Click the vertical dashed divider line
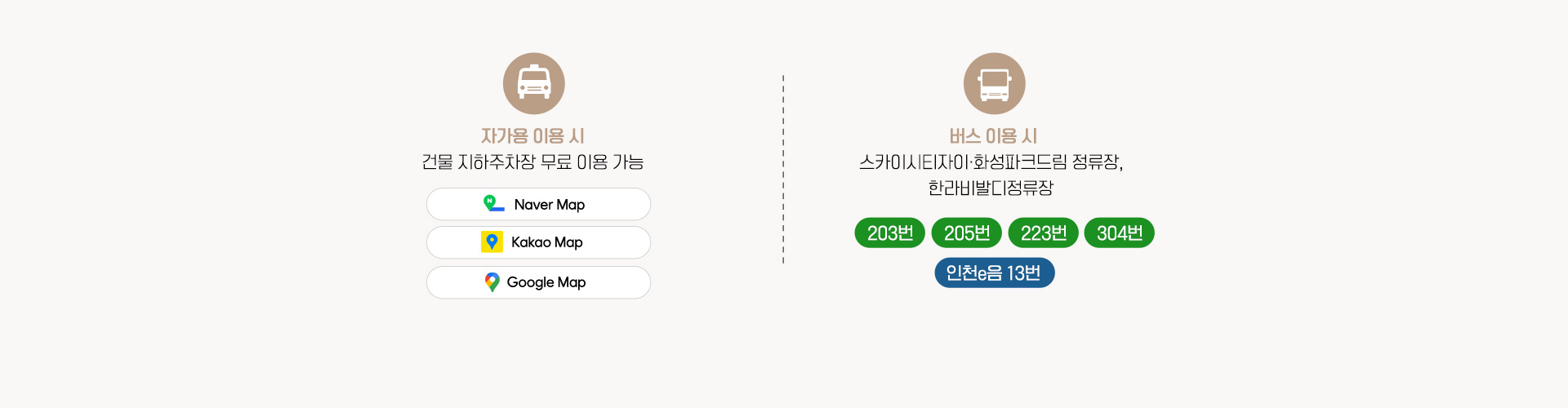This screenshot has width=1568, height=408. click(783, 170)
